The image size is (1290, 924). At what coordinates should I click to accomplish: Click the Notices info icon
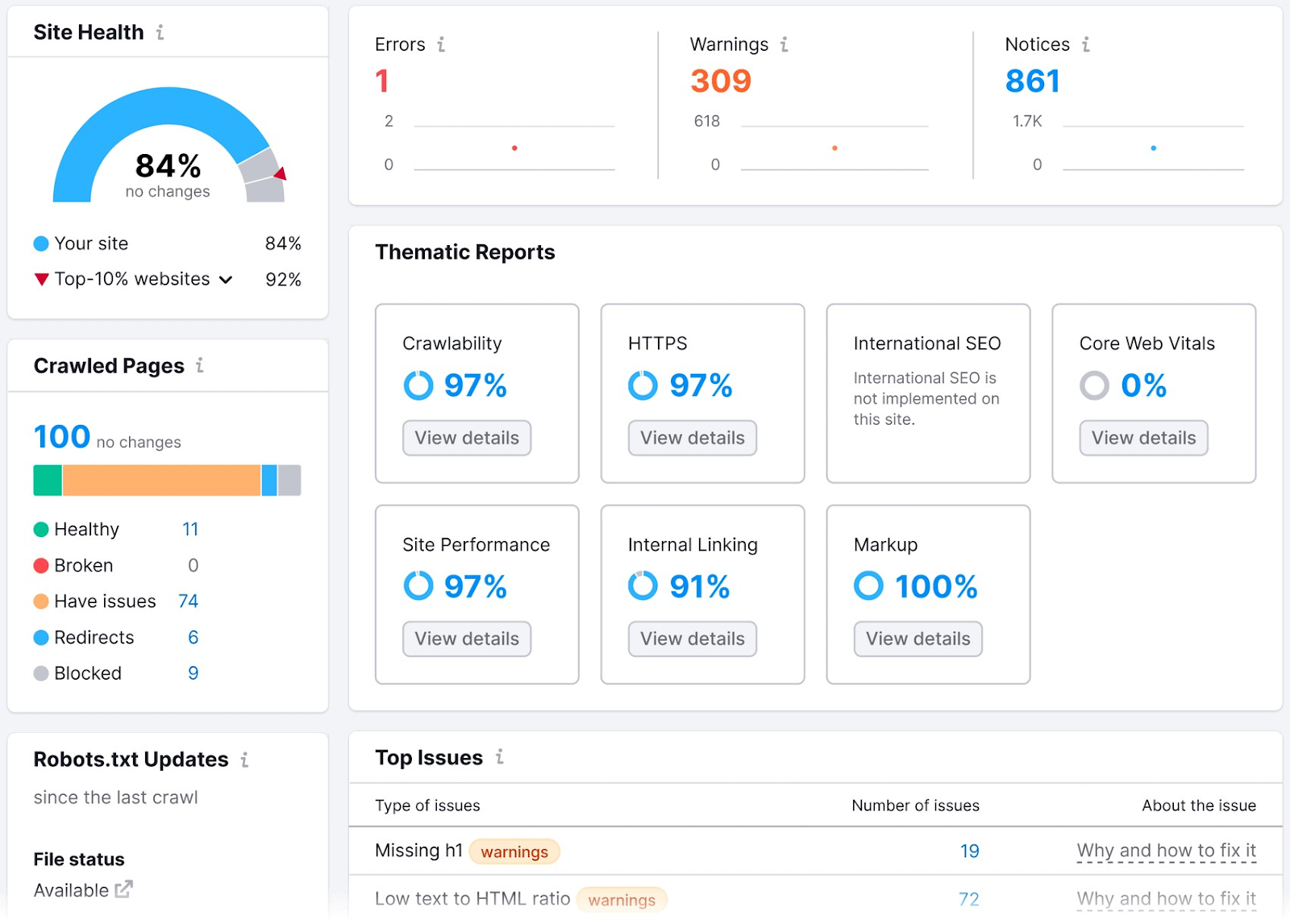[1086, 46]
